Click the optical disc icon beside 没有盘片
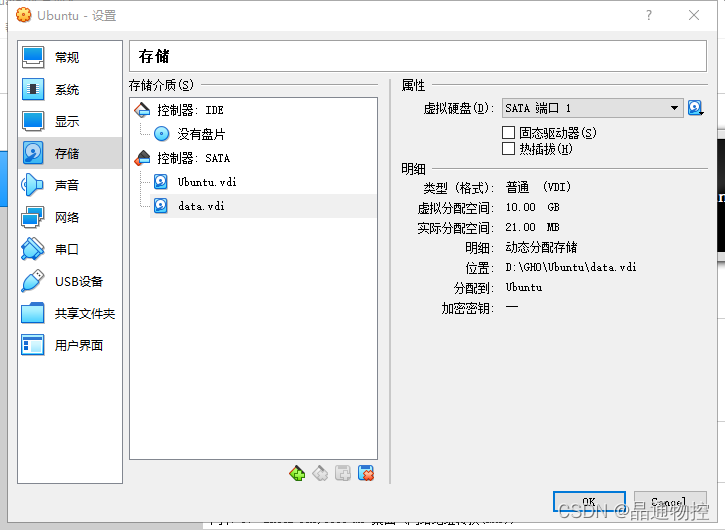This screenshot has height=530, width=725. [161, 134]
